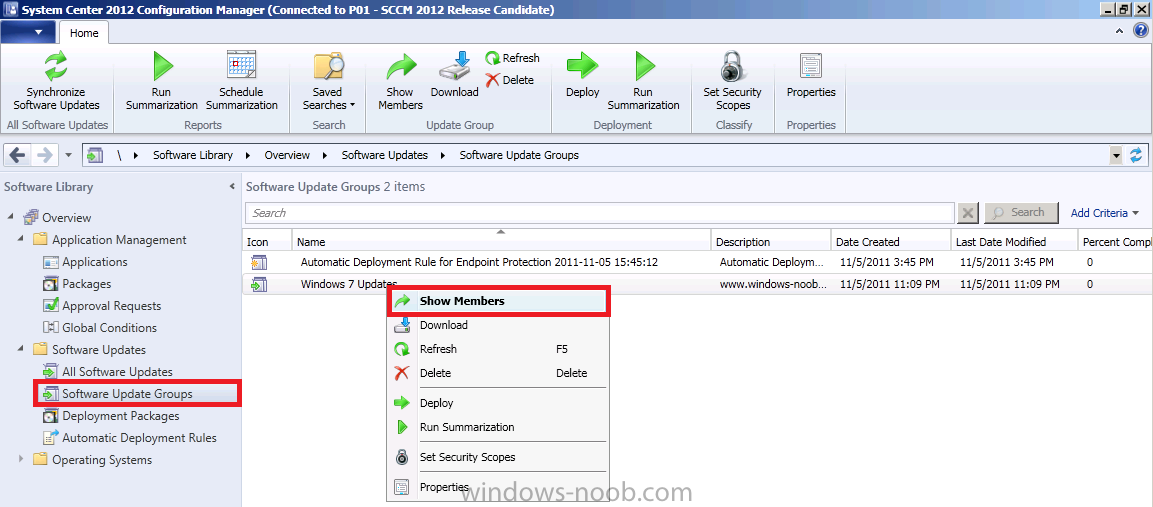This screenshot has width=1153, height=507.
Task: Click Windows 7 Updates row icon
Action: pyautogui.click(x=258, y=285)
